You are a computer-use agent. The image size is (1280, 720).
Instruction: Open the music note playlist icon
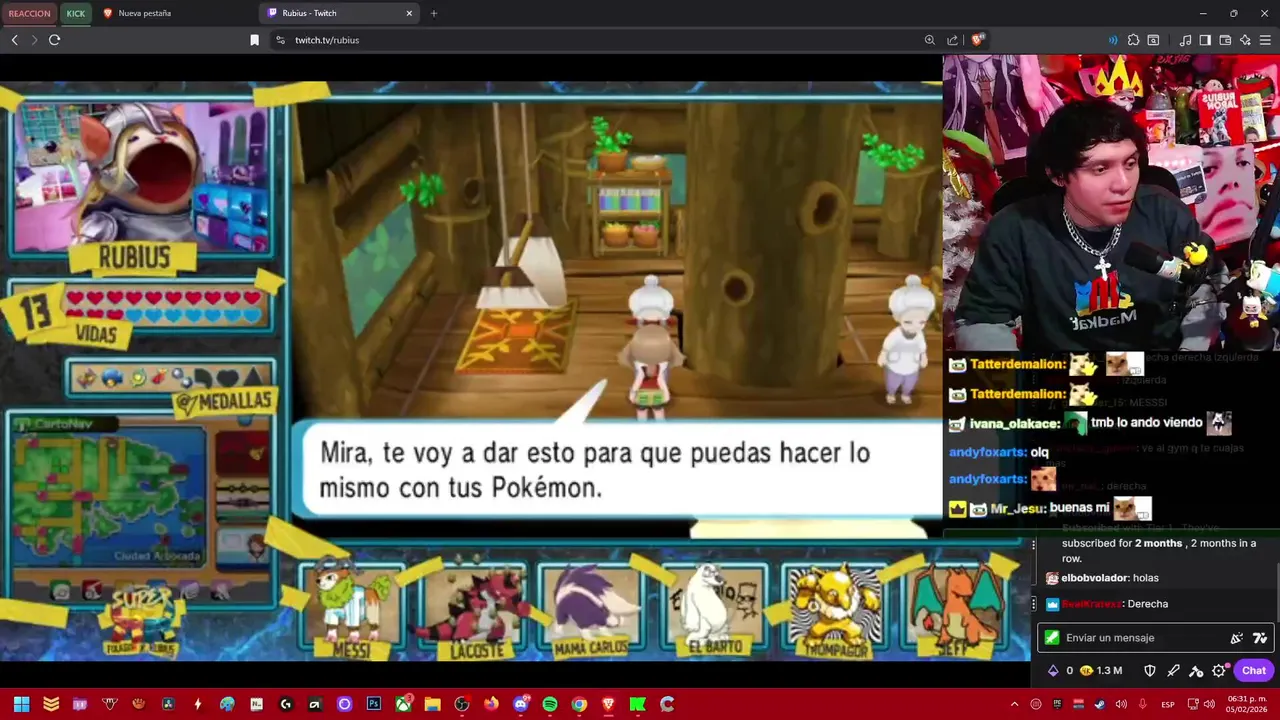click(x=1186, y=40)
